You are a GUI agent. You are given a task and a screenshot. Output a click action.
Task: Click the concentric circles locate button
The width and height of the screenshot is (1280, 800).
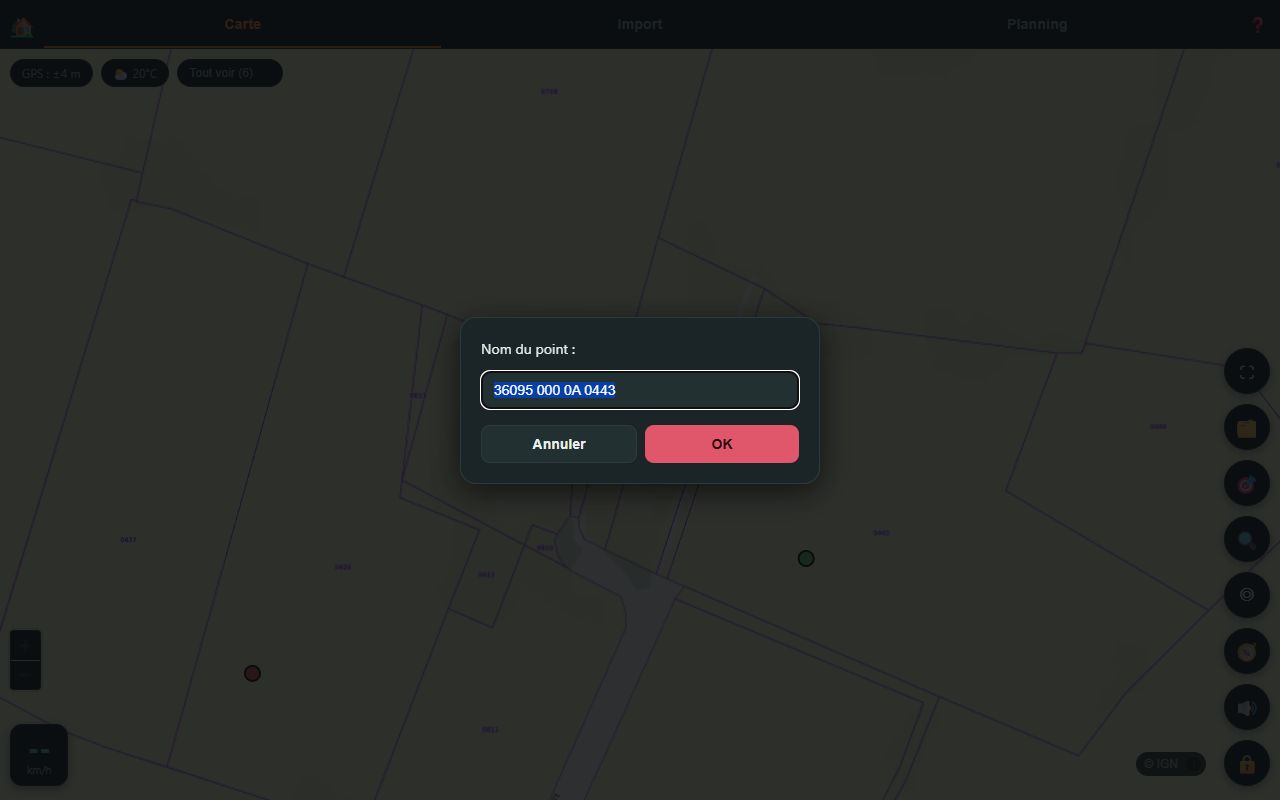tap(1247, 595)
